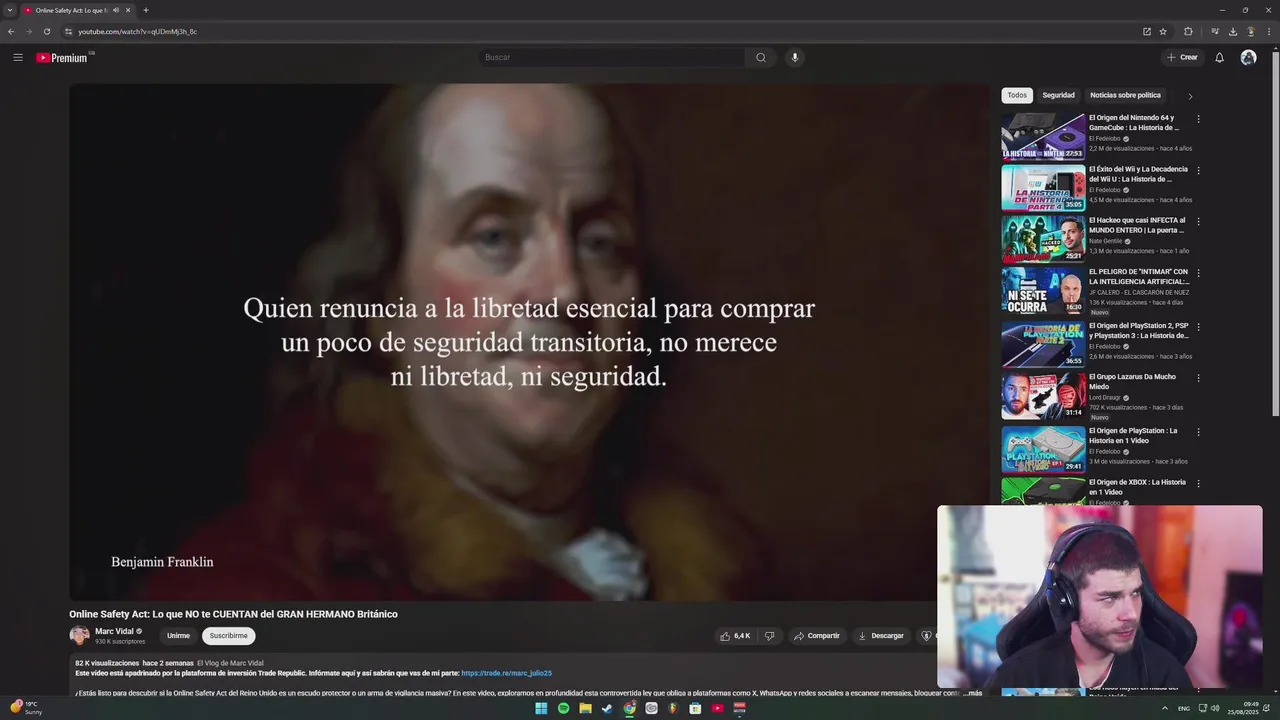Expand description with ...más
This screenshot has width=1280, height=720.
click(971, 692)
